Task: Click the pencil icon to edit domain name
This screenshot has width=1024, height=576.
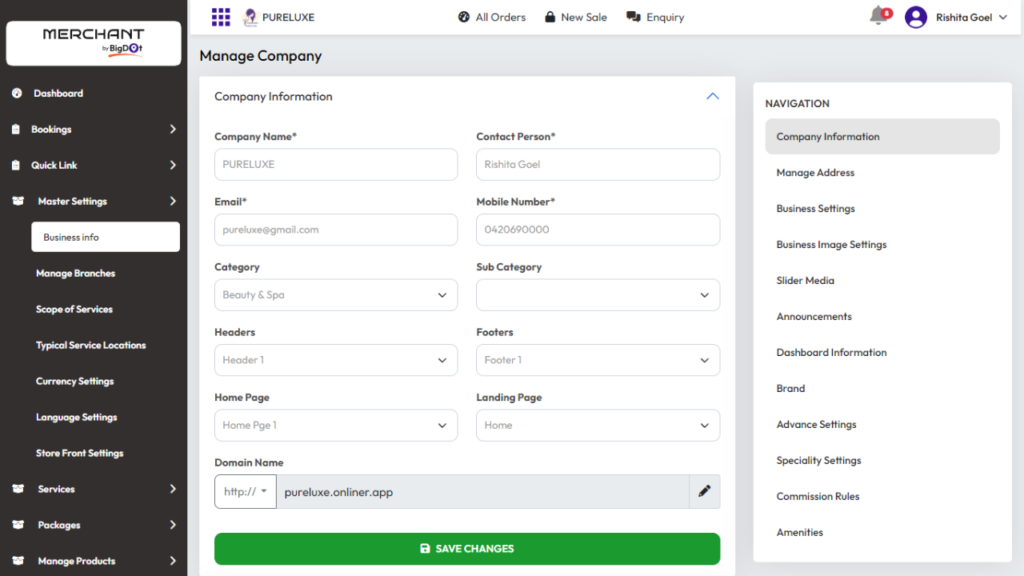Action: [x=704, y=491]
